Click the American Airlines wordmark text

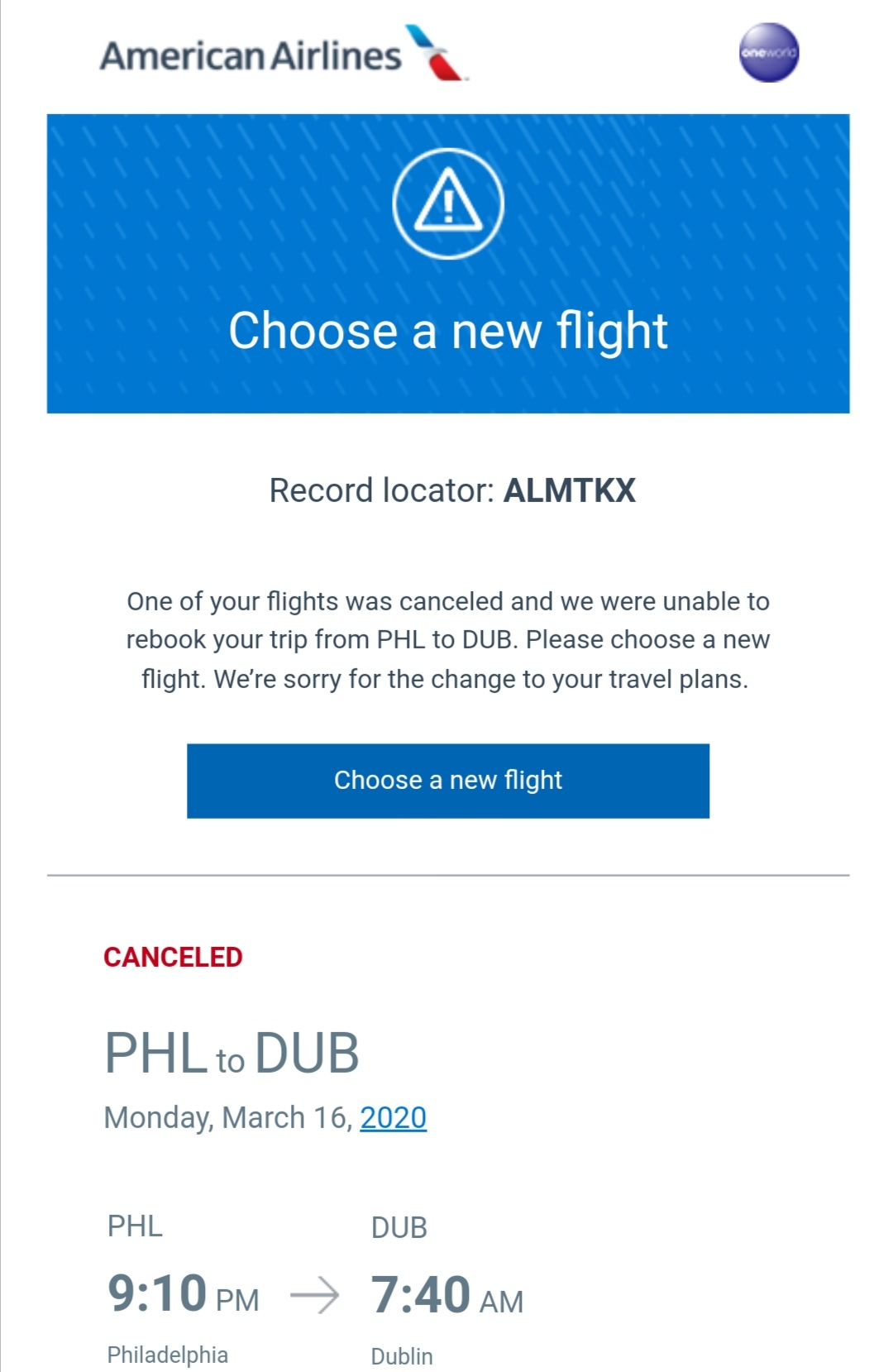(251, 56)
